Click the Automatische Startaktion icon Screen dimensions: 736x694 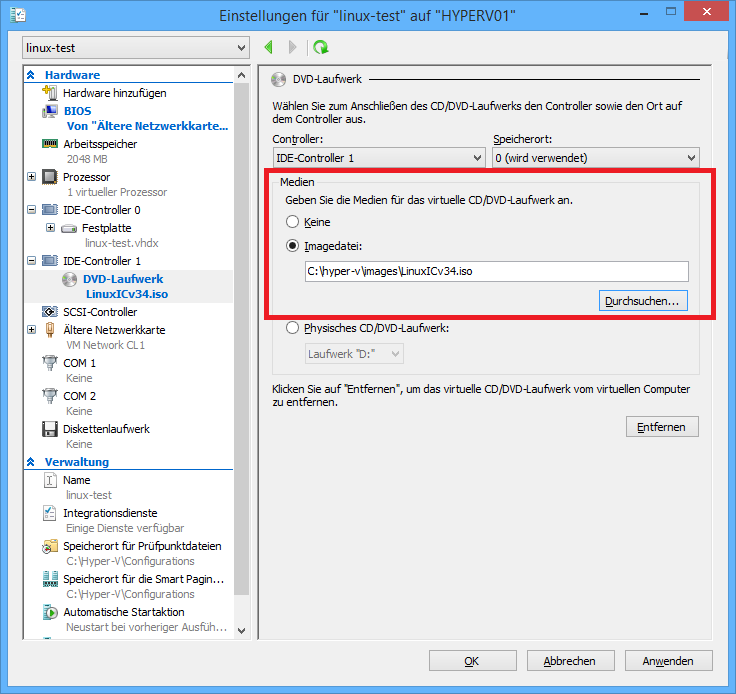click(50, 612)
